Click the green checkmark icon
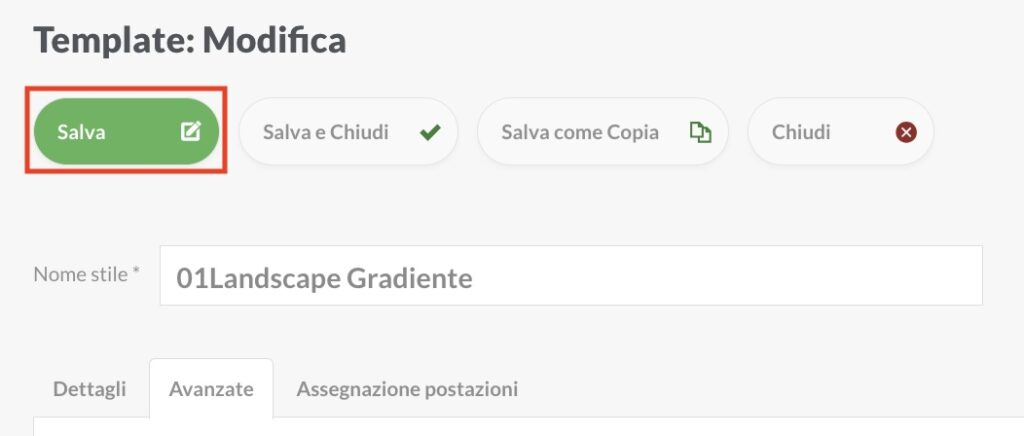Screen dimensions: 1024x436 tap(430, 132)
